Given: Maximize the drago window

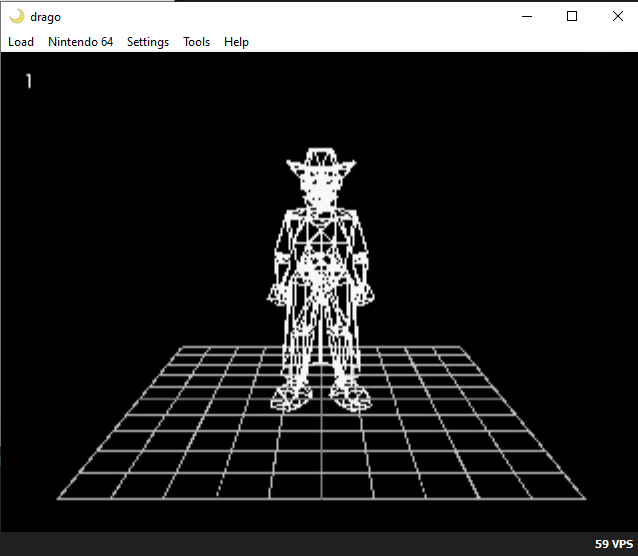Looking at the screenshot, I should pos(572,16).
